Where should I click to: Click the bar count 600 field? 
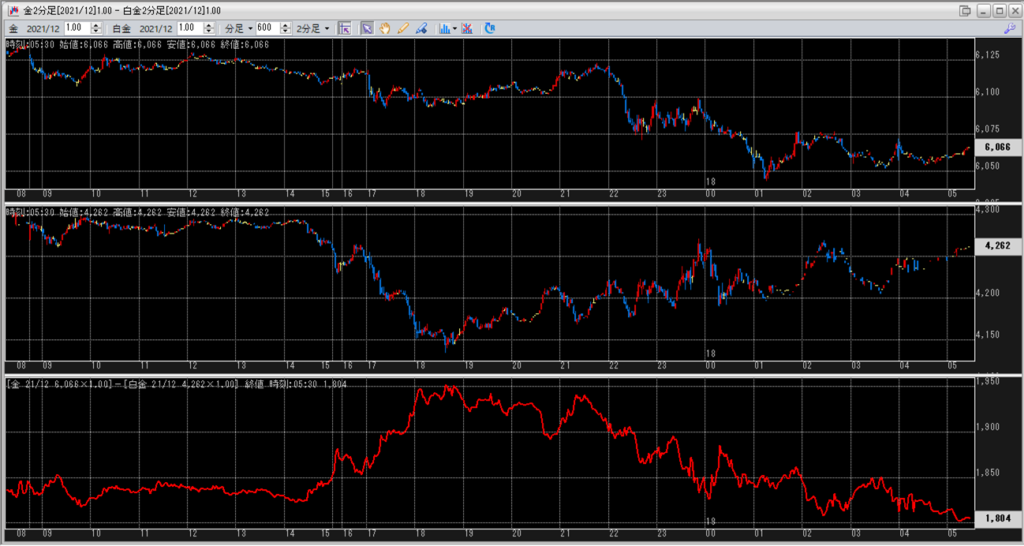tap(264, 28)
